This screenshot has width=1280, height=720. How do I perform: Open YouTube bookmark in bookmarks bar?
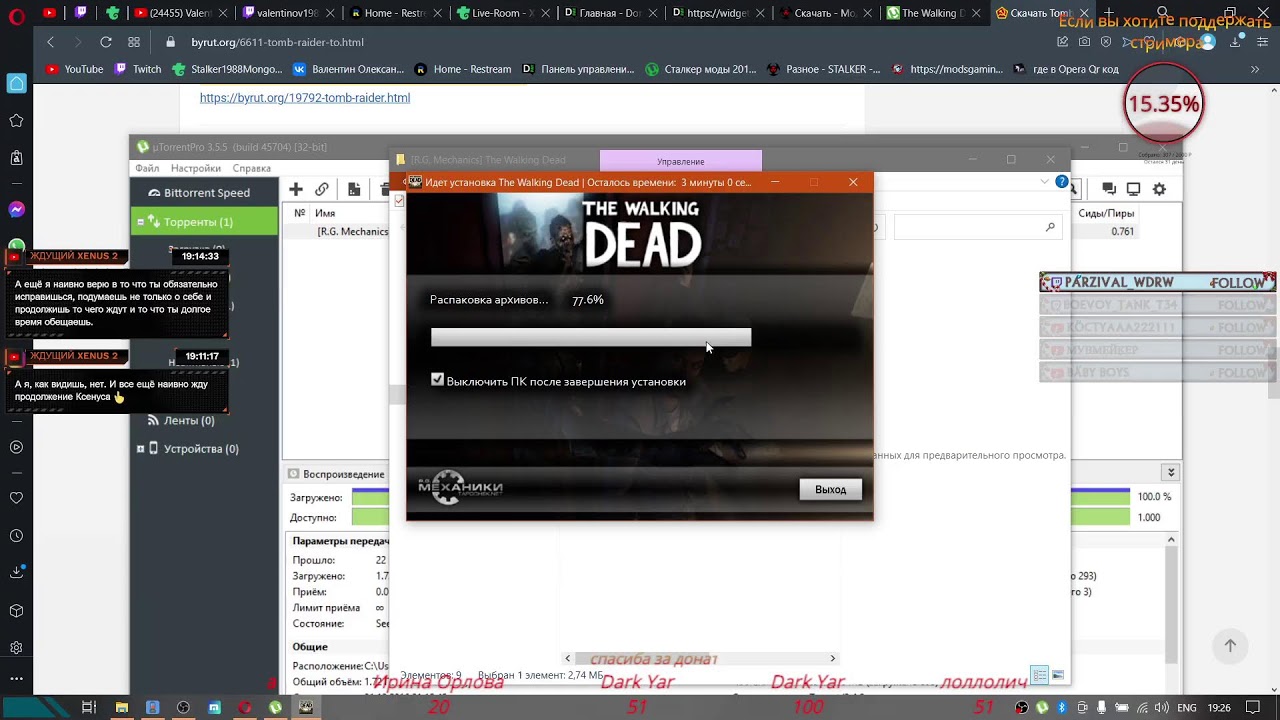(x=75, y=69)
